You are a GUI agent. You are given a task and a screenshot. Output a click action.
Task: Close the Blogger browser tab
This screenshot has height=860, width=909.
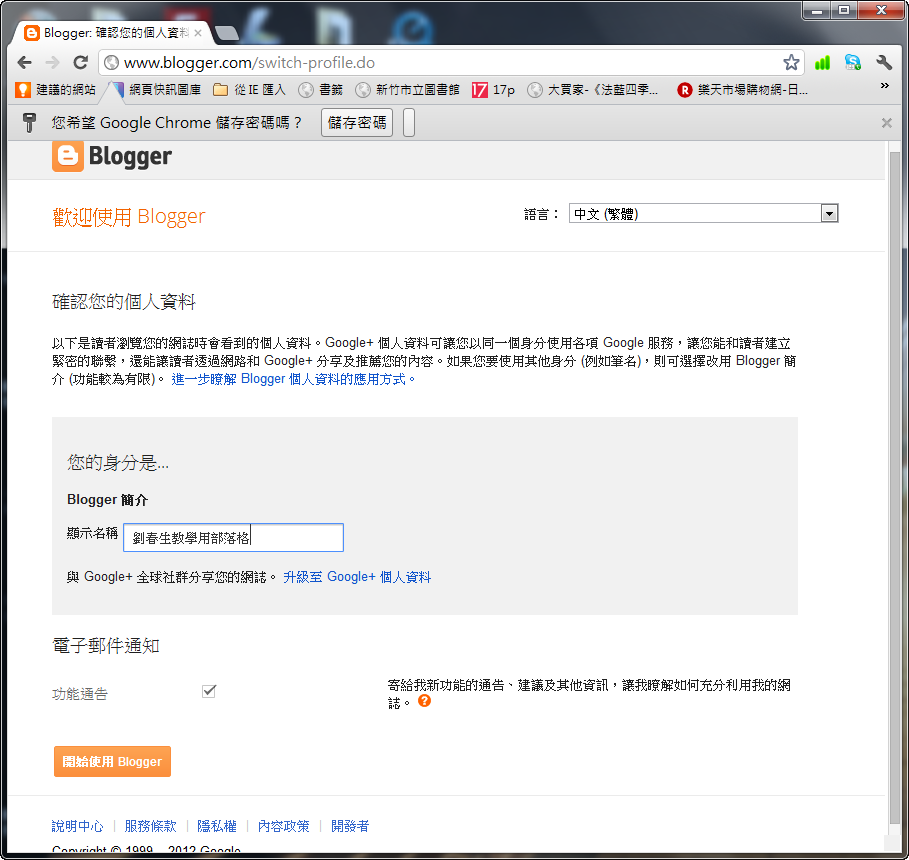coord(198,33)
